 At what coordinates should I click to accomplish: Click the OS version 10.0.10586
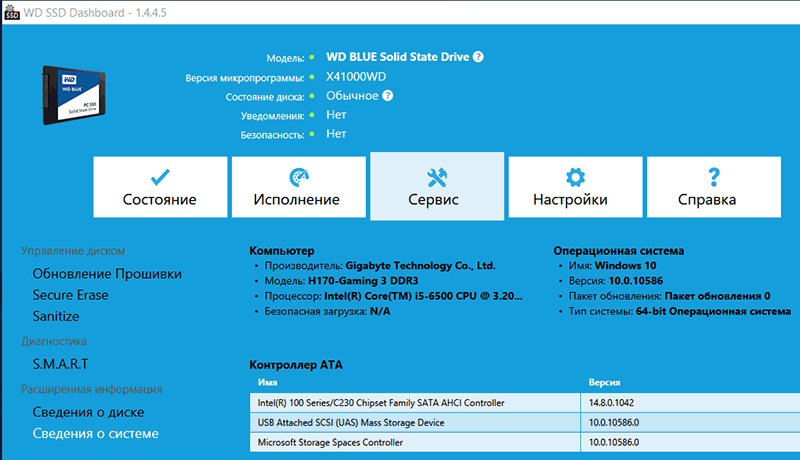636,280
